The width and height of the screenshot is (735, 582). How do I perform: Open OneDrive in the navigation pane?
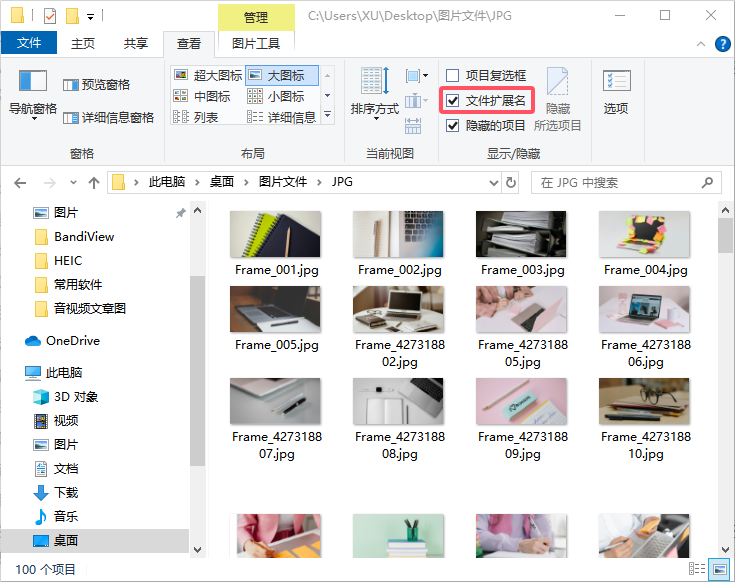62,341
